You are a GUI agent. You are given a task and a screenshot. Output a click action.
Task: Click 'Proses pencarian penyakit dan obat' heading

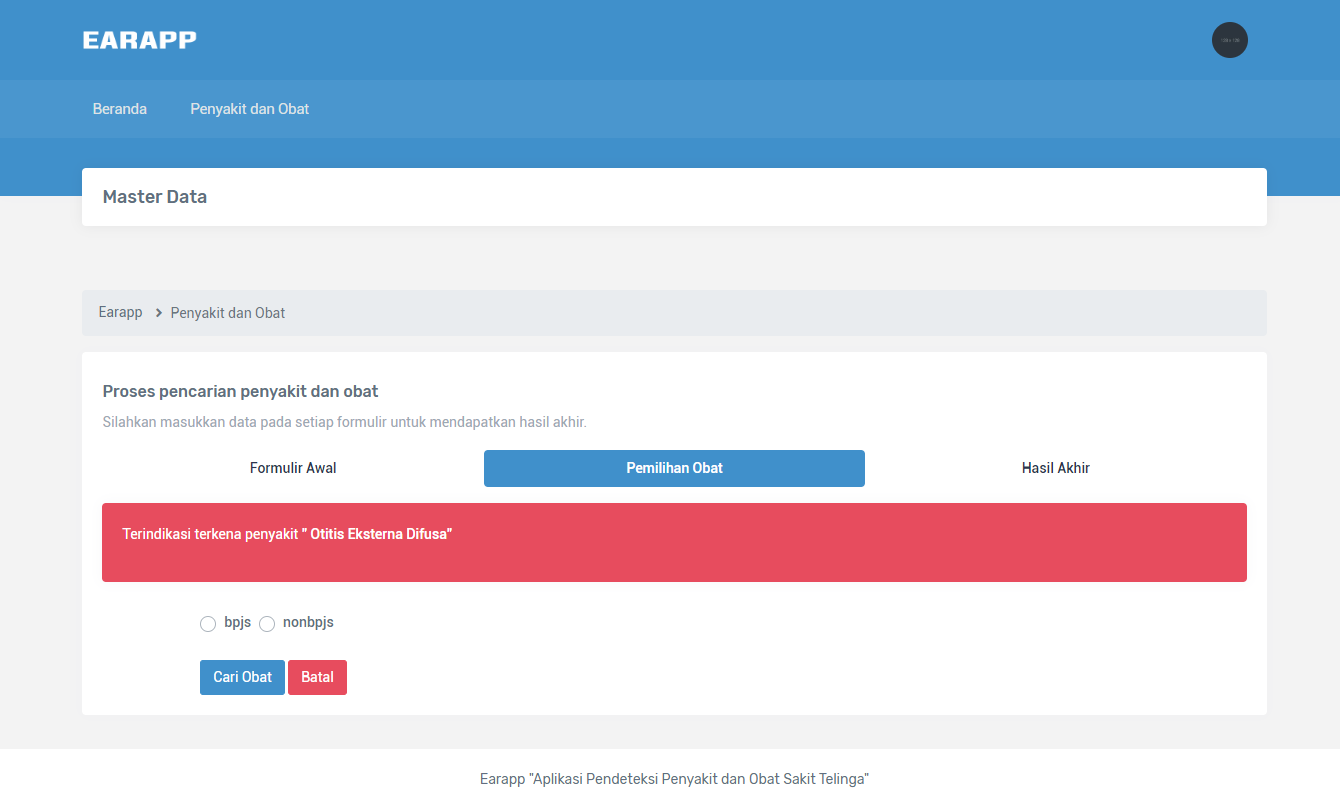coord(240,391)
